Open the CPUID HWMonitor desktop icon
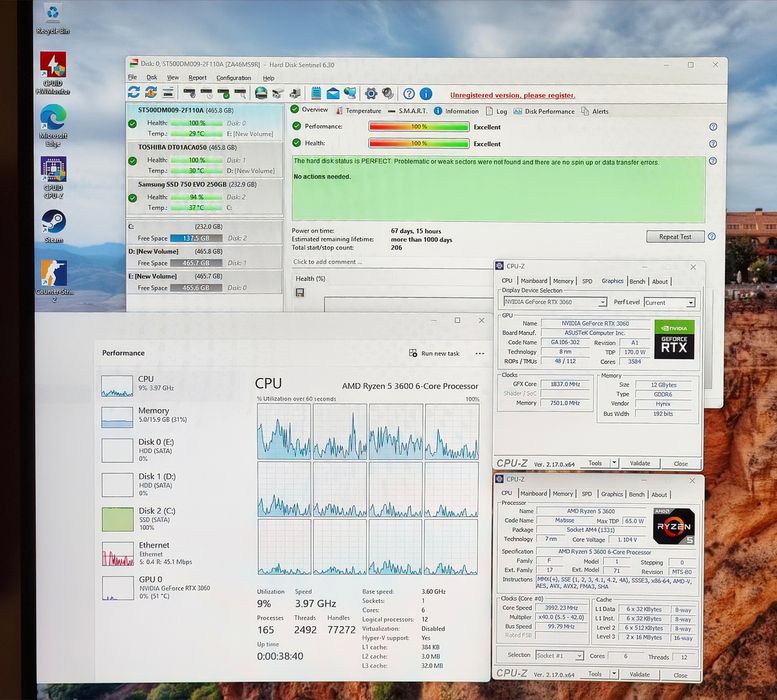 point(53,73)
